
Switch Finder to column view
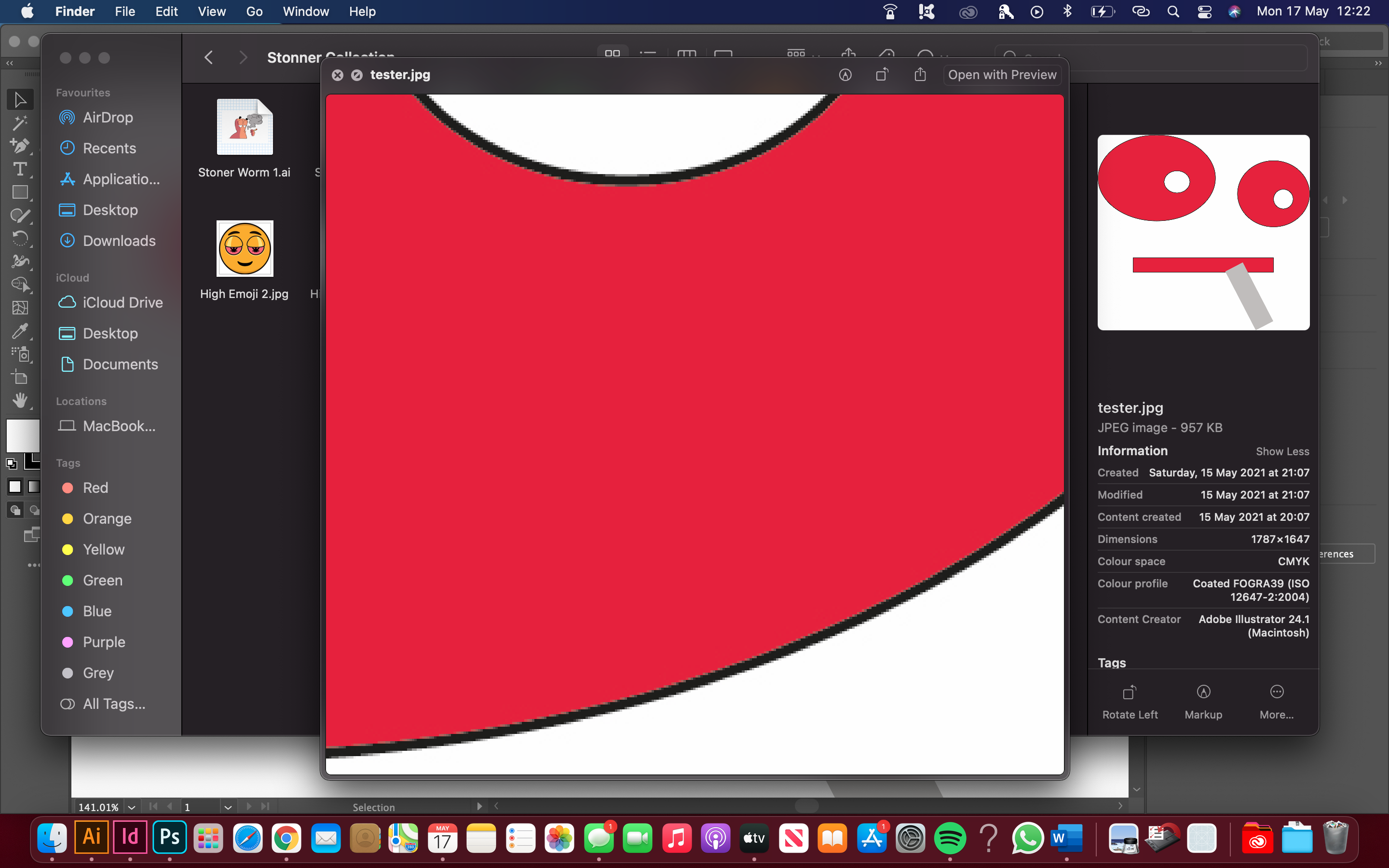click(686, 54)
